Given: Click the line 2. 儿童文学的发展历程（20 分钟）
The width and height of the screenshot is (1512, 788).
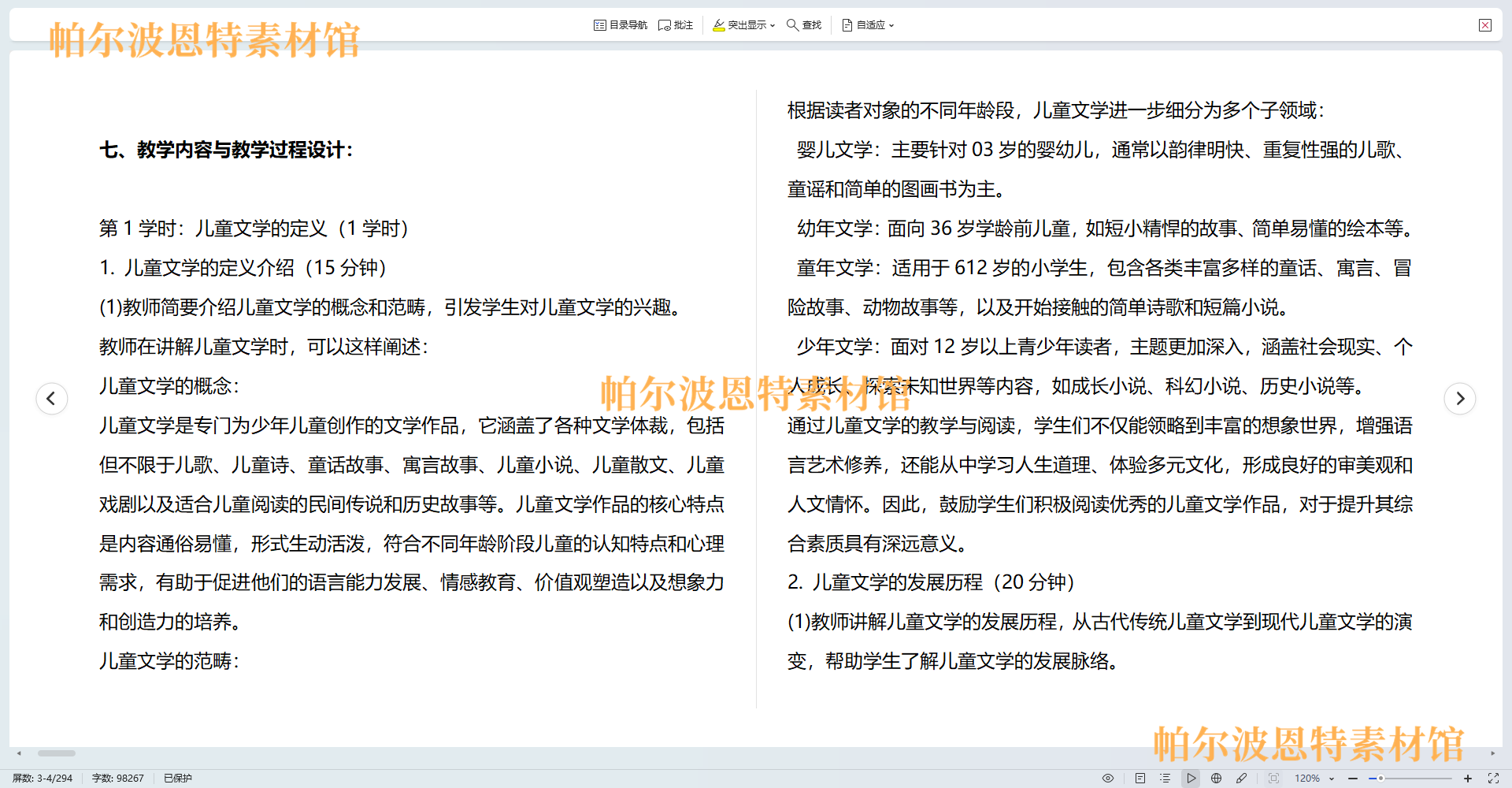Looking at the screenshot, I should coord(932,582).
